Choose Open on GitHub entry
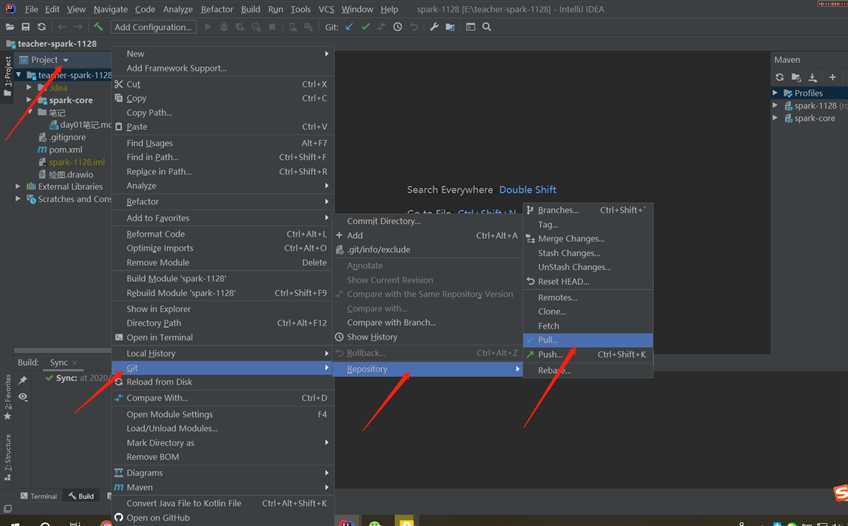This screenshot has height=526, width=848. [222, 518]
